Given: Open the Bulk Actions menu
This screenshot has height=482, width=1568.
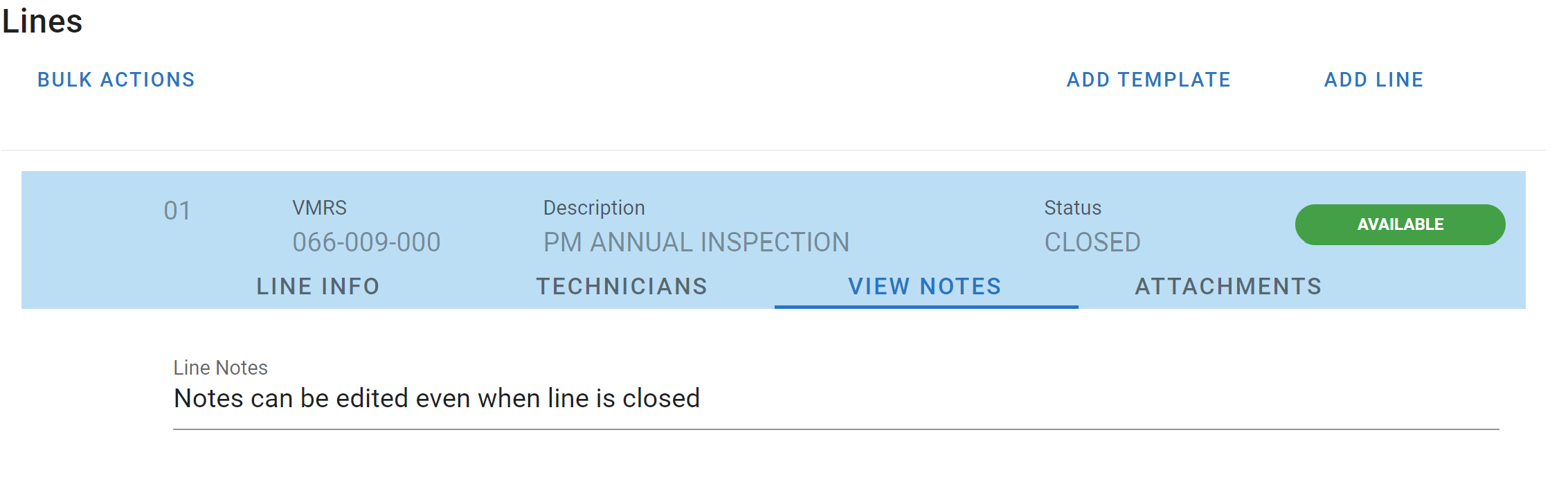Looking at the screenshot, I should [x=116, y=80].
